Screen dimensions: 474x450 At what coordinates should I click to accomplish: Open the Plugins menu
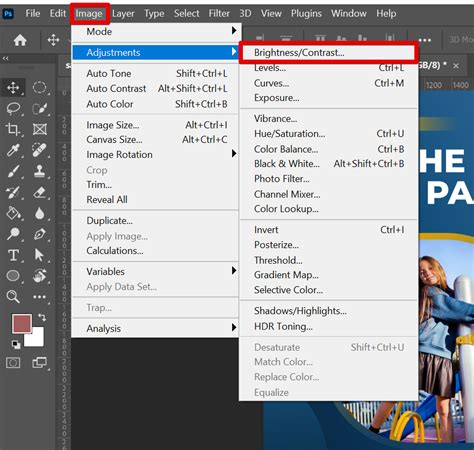point(306,13)
